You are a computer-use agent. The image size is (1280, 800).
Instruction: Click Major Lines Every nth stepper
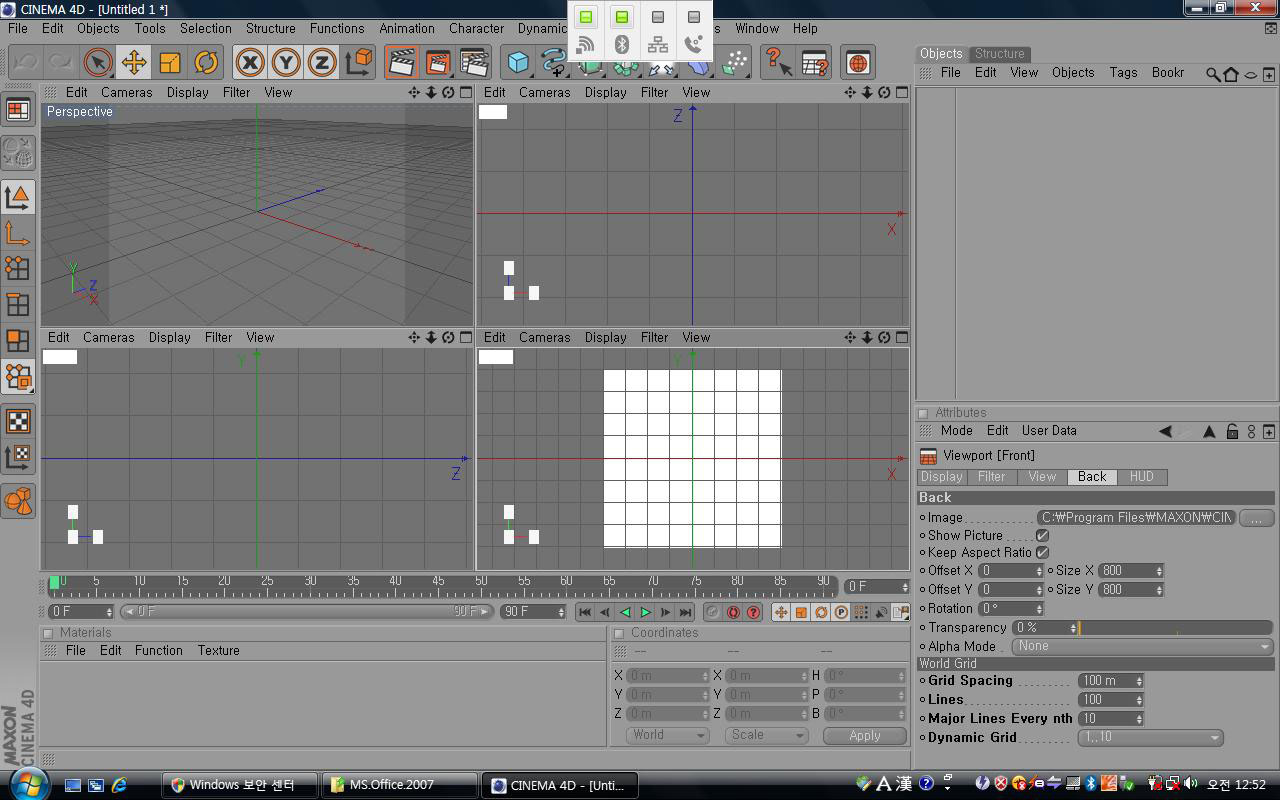(1138, 718)
